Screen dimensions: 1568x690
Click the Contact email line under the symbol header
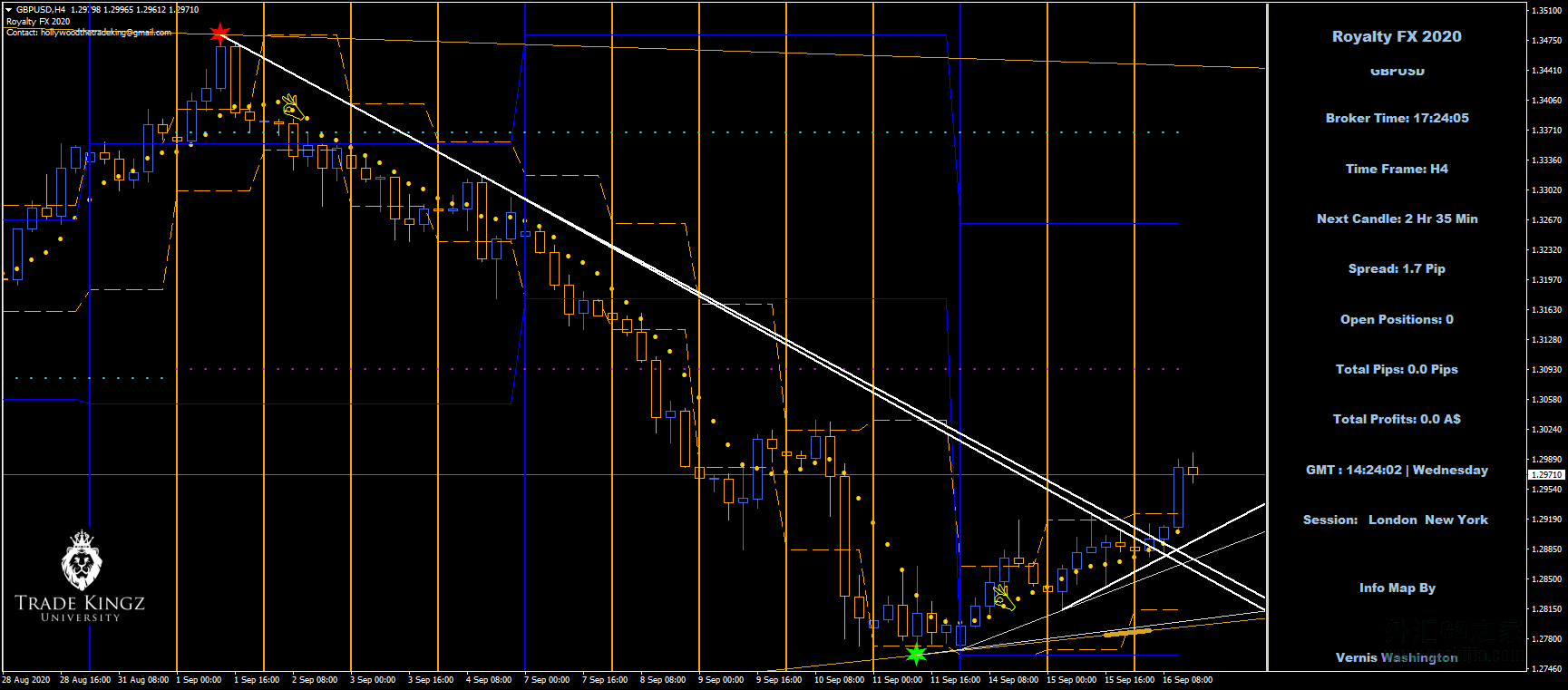click(89, 33)
